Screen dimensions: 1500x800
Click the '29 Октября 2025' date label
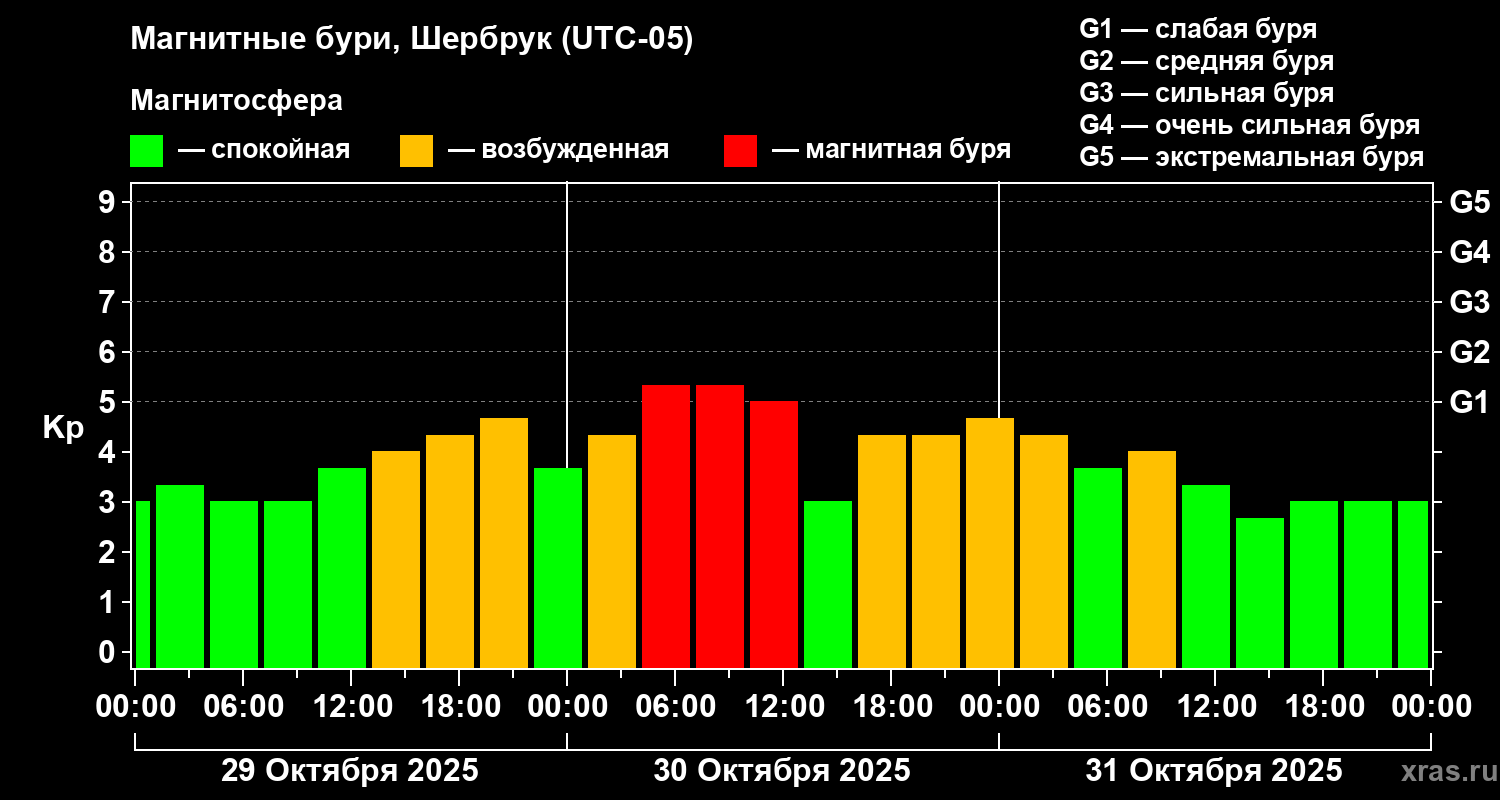[x=350, y=771]
